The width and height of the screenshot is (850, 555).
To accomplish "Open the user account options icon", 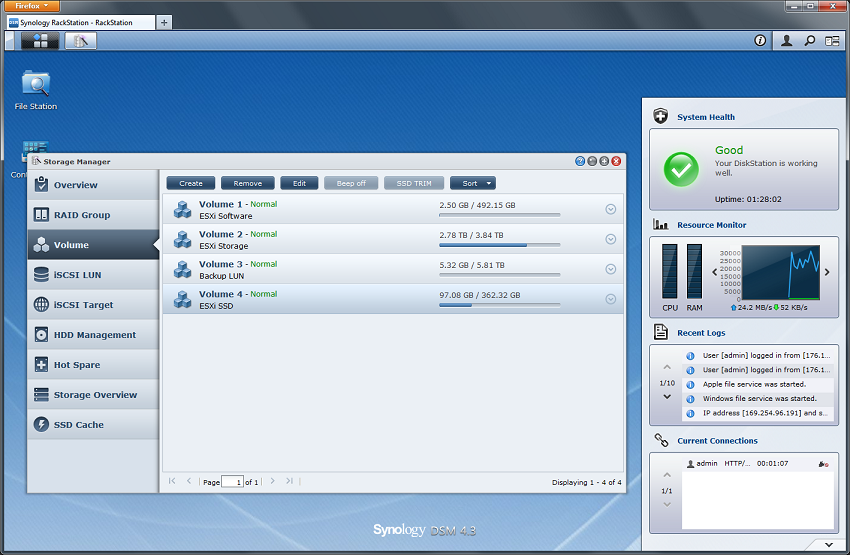I will click(x=786, y=41).
